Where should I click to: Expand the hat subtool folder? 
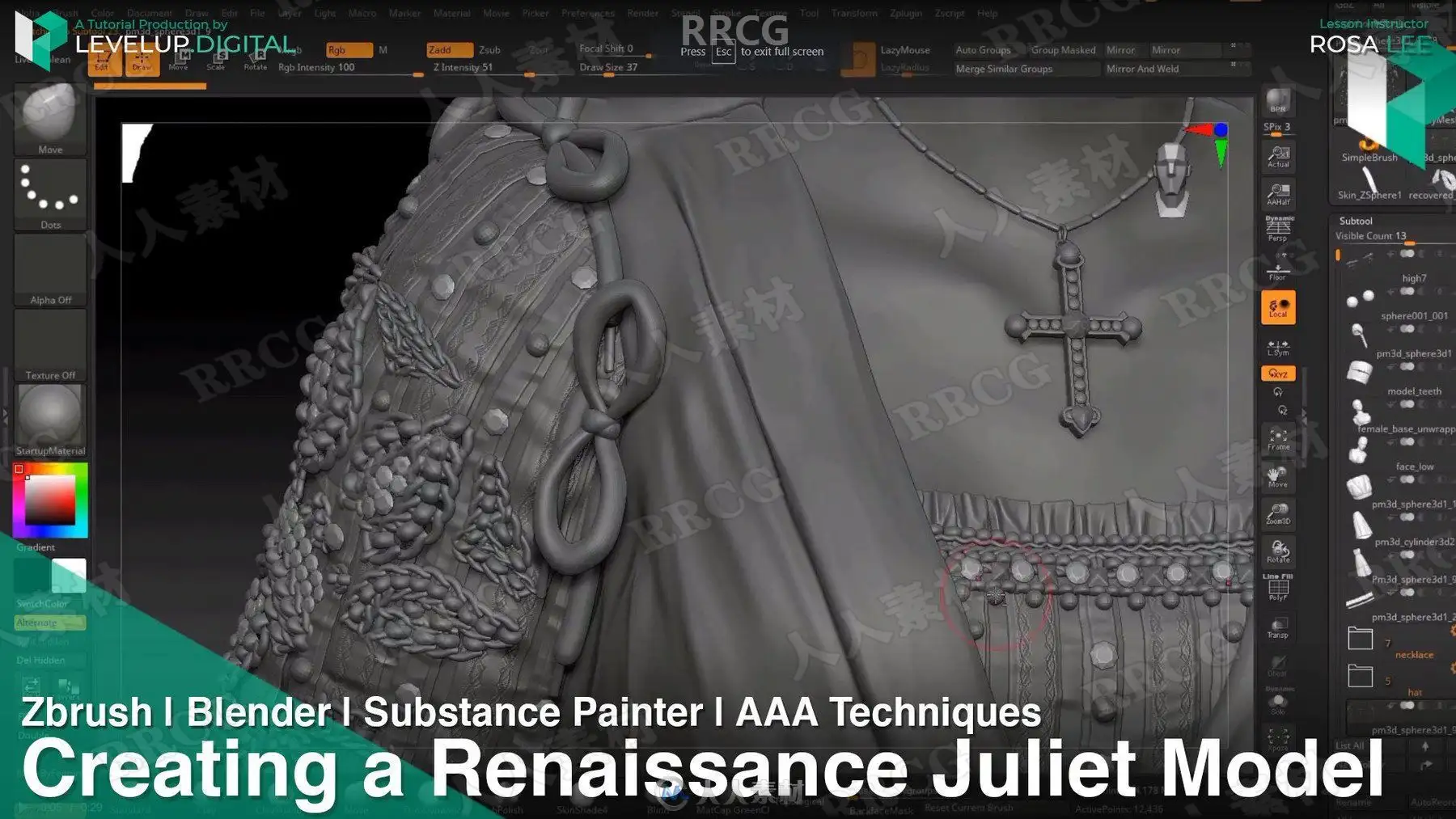point(1361,676)
